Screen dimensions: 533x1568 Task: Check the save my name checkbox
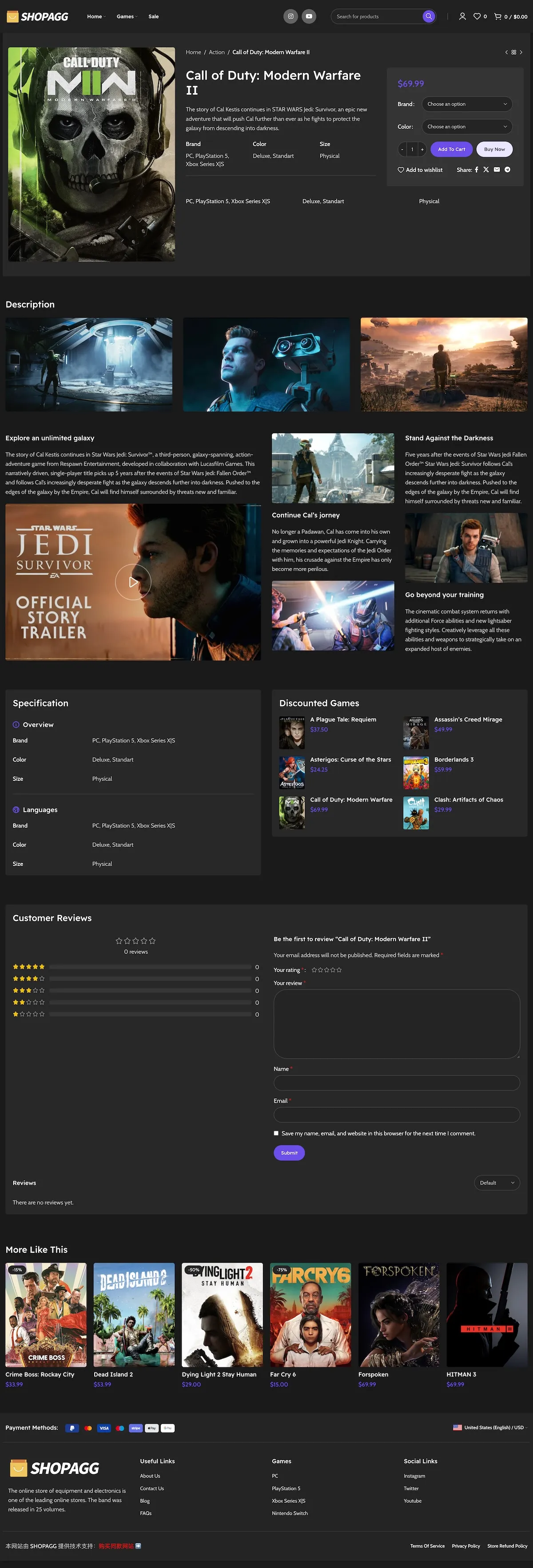point(277,1133)
